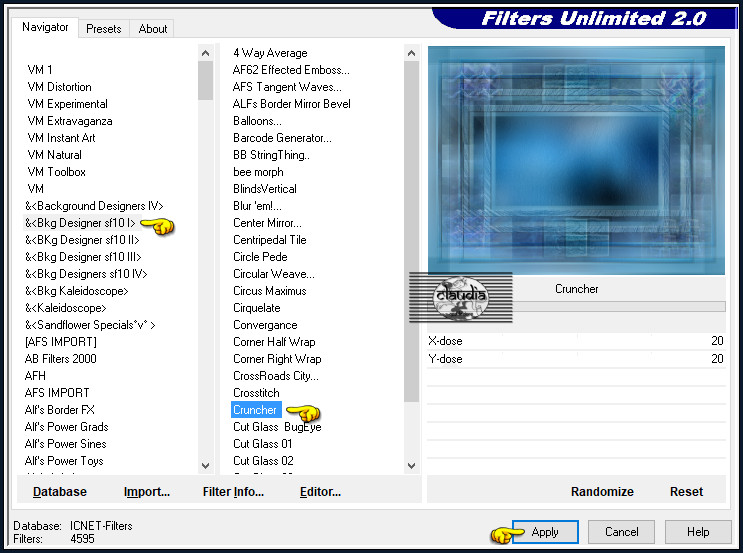The image size is (743, 553).
Task: Open the Help button
Action: (x=698, y=532)
